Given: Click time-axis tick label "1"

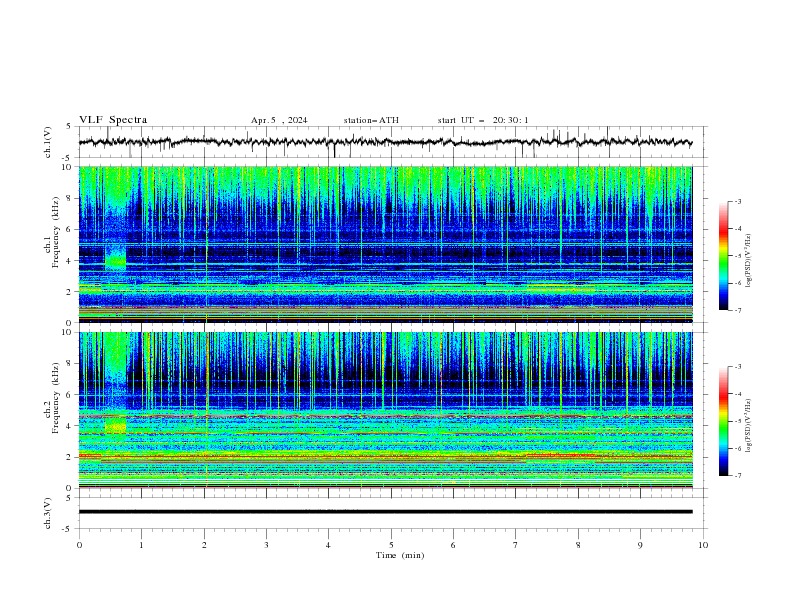Looking at the screenshot, I should (141, 545).
